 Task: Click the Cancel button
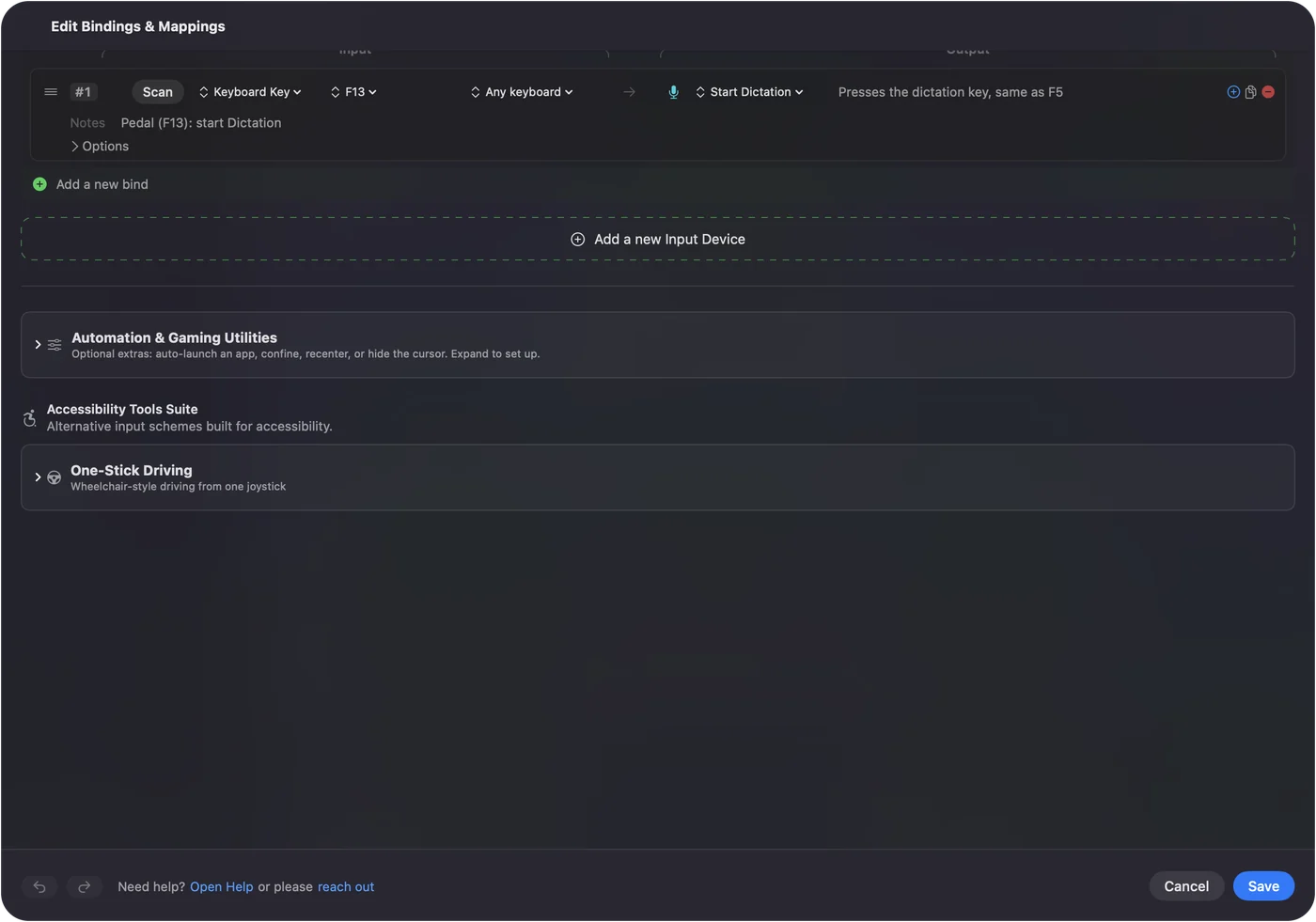pos(1186,886)
